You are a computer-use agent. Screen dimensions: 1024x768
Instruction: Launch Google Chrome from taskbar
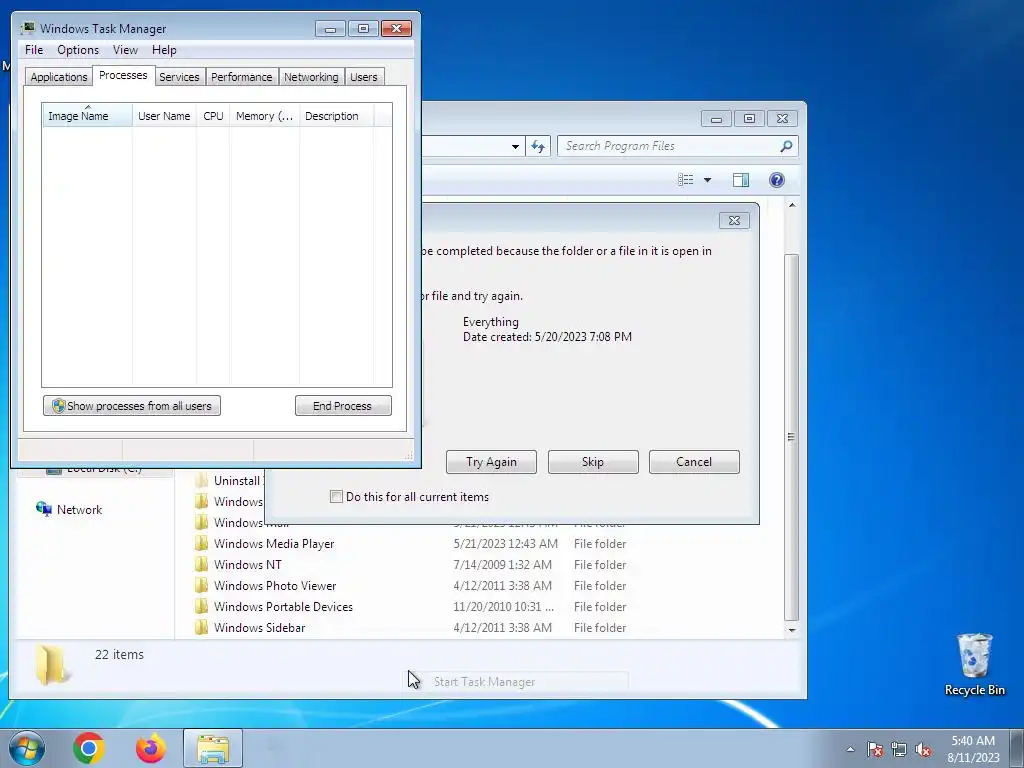[x=89, y=748]
